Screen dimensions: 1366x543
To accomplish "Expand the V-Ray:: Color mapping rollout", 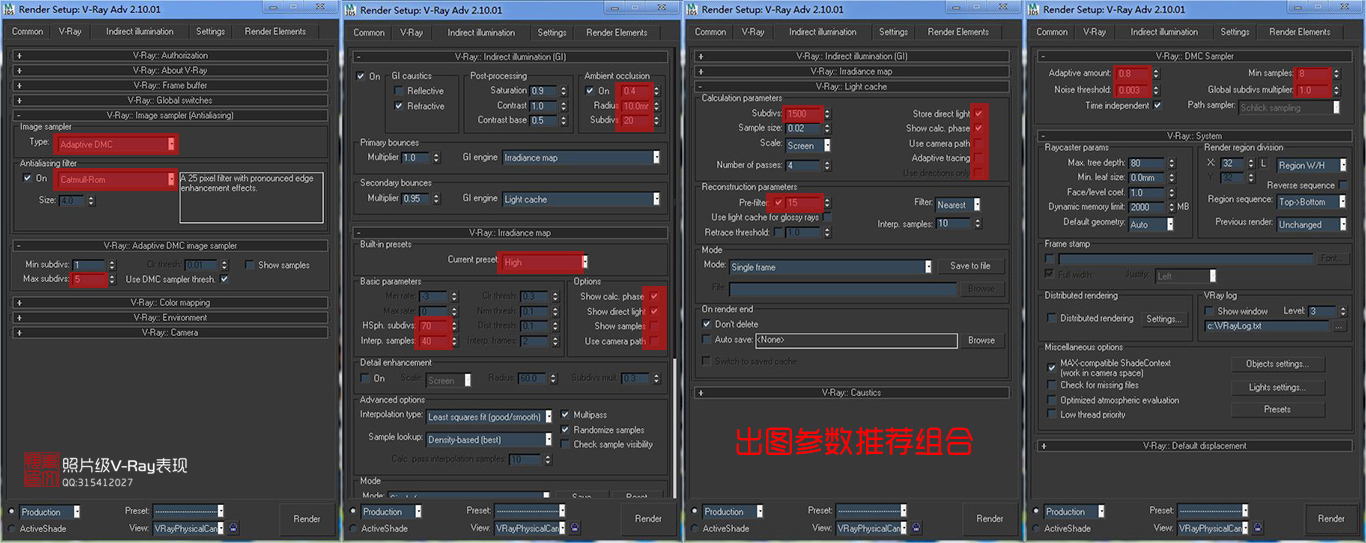I will click(x=170, y=302).
